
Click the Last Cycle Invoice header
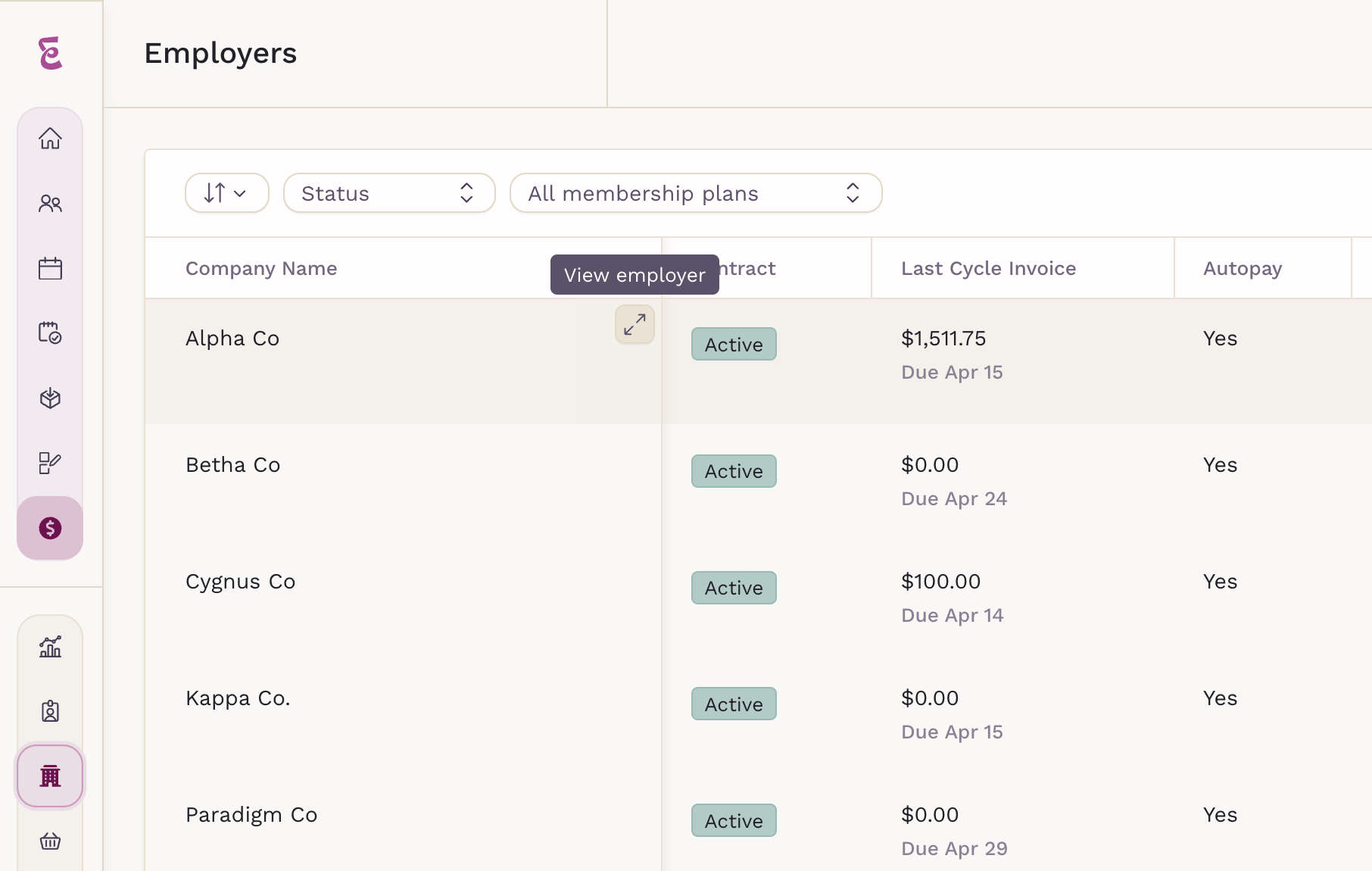click(x=988, y=269)
